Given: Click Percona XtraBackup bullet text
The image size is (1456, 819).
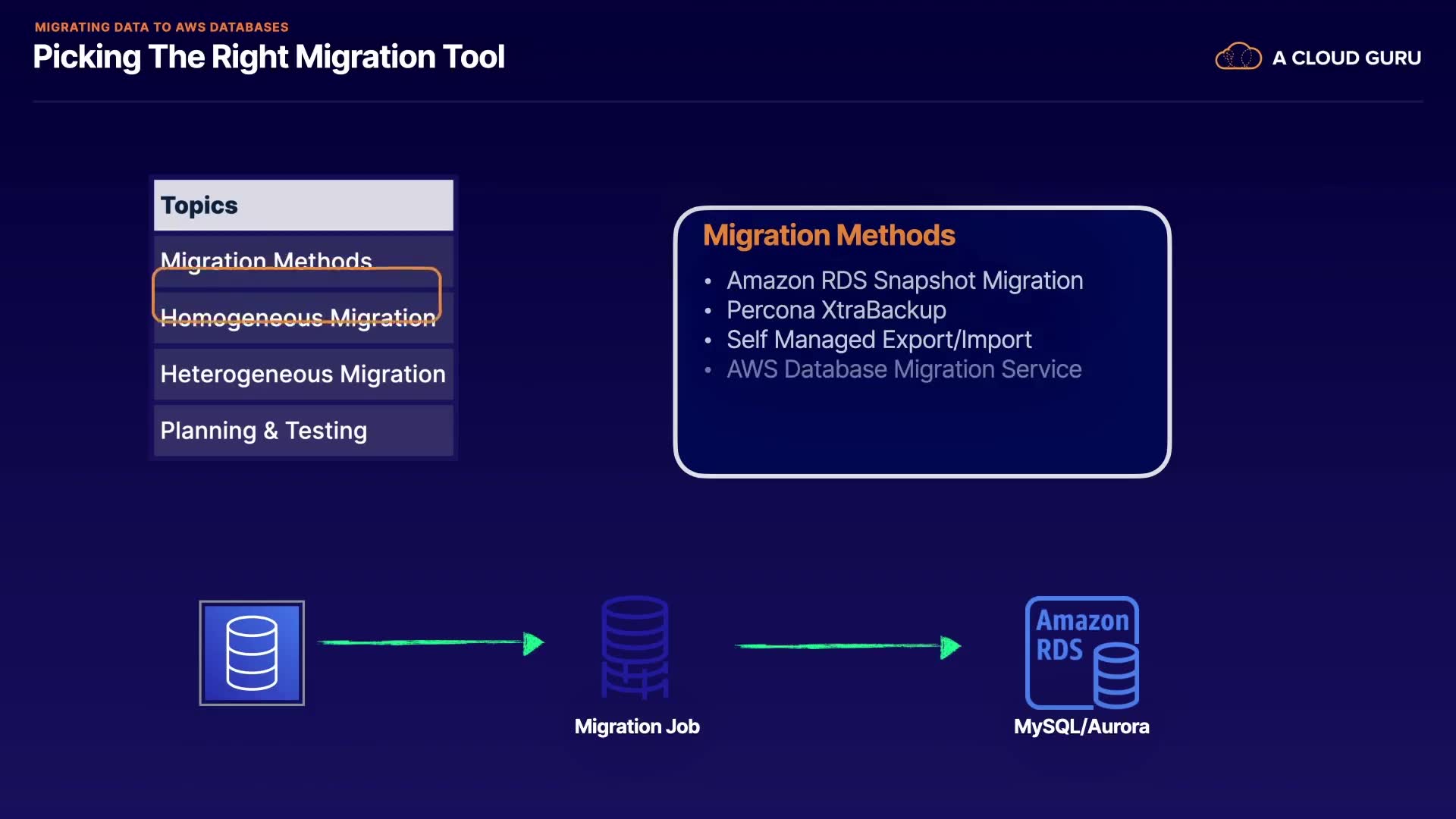Looking at the screenshot, I should tap(836, 310).
